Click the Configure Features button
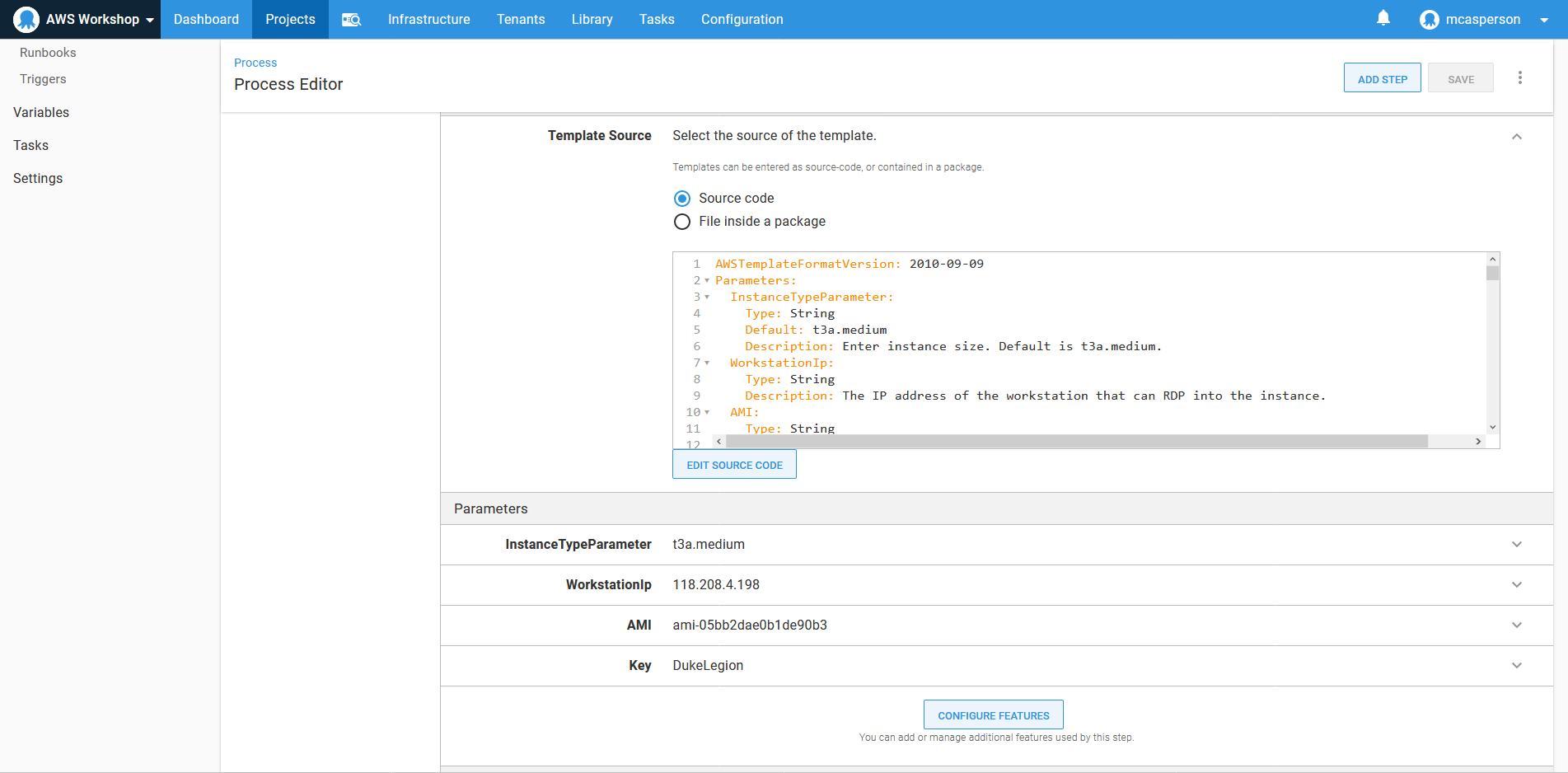 pyautogui.click(x=993, y=715)
